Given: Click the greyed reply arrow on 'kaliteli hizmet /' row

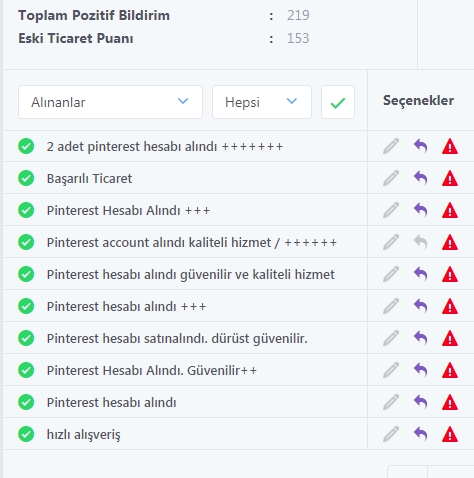Looking at the screenshot, I should [x=421, y=242].
